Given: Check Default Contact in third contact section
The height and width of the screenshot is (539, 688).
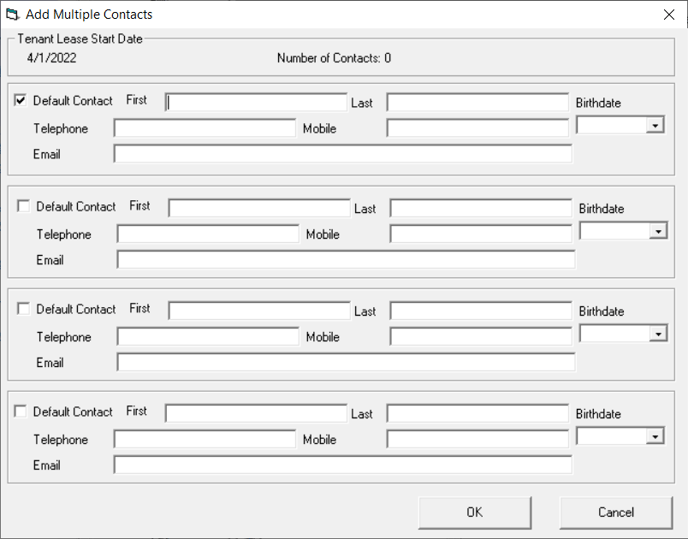Looking at the screenshot, I should point(23,309).
